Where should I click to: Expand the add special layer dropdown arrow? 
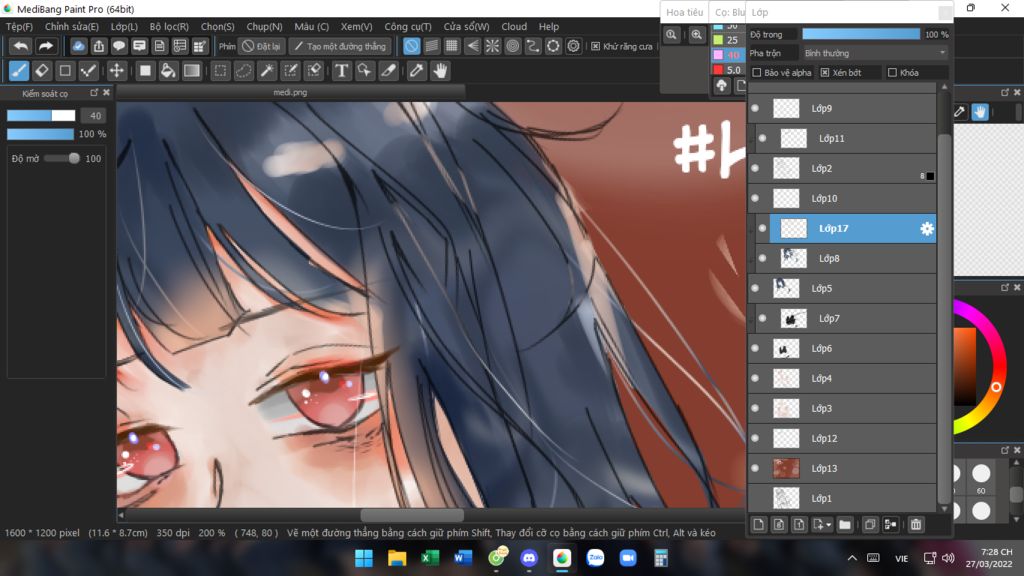829,525
